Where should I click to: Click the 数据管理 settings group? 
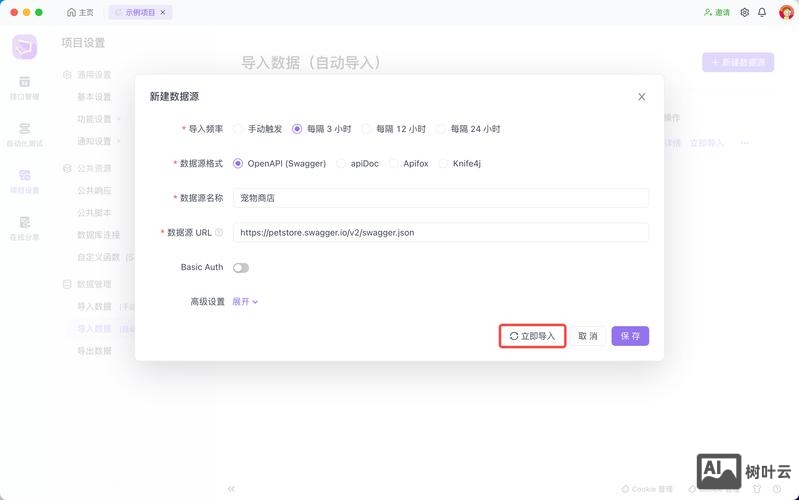(87, 284)
